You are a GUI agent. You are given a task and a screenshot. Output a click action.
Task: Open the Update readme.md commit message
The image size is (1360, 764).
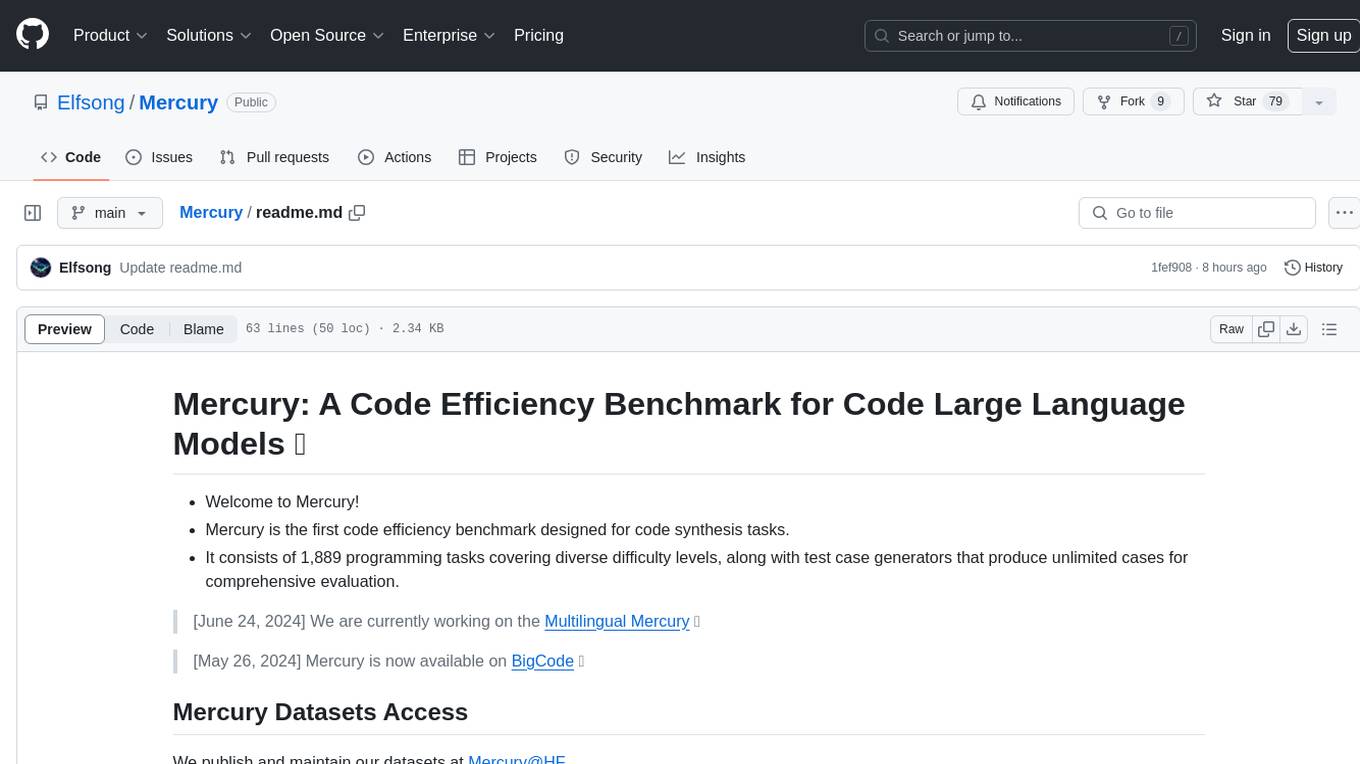tap(180, 267)
